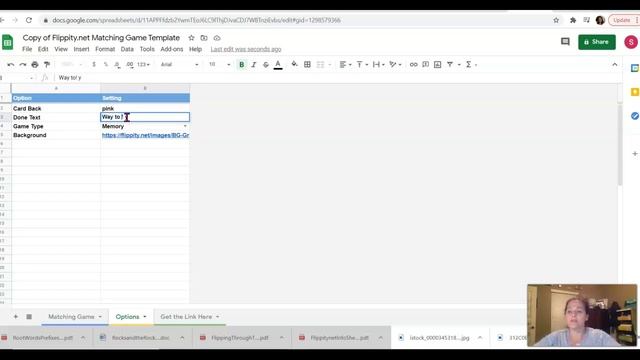The width and height of the screenshot is (640, 360).
Task: Open the browser extensions puzzle icon
Action: pyautogui.click(x=573, y=20)
